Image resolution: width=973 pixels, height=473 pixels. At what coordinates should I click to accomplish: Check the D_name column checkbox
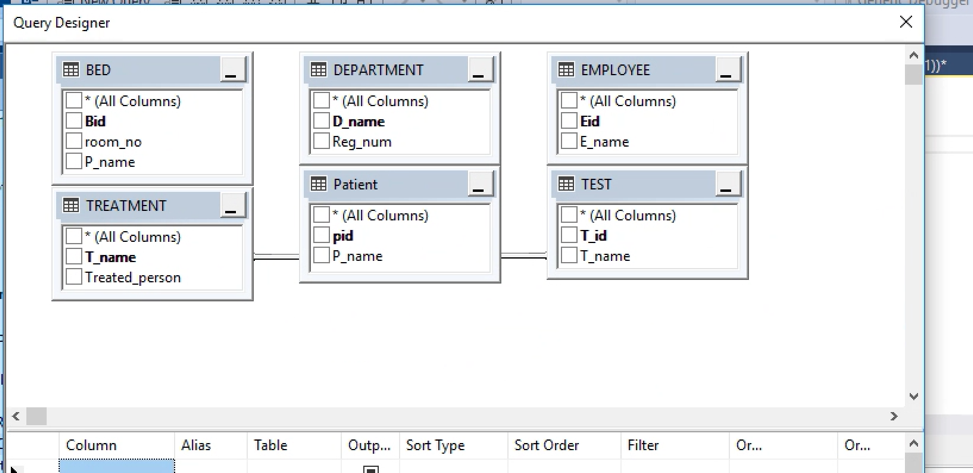point(321,120)
